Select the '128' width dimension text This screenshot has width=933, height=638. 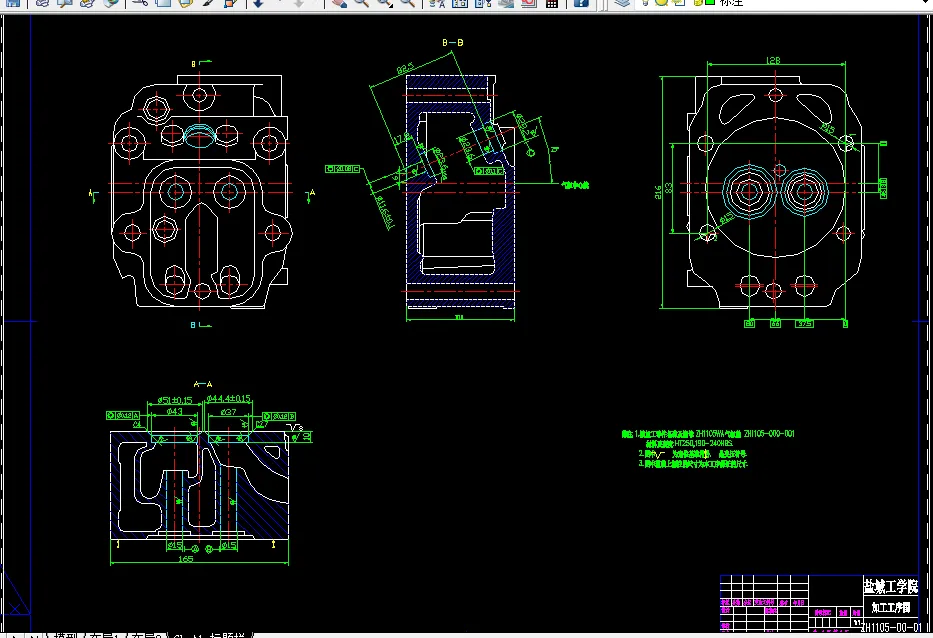tap(773, 61)
